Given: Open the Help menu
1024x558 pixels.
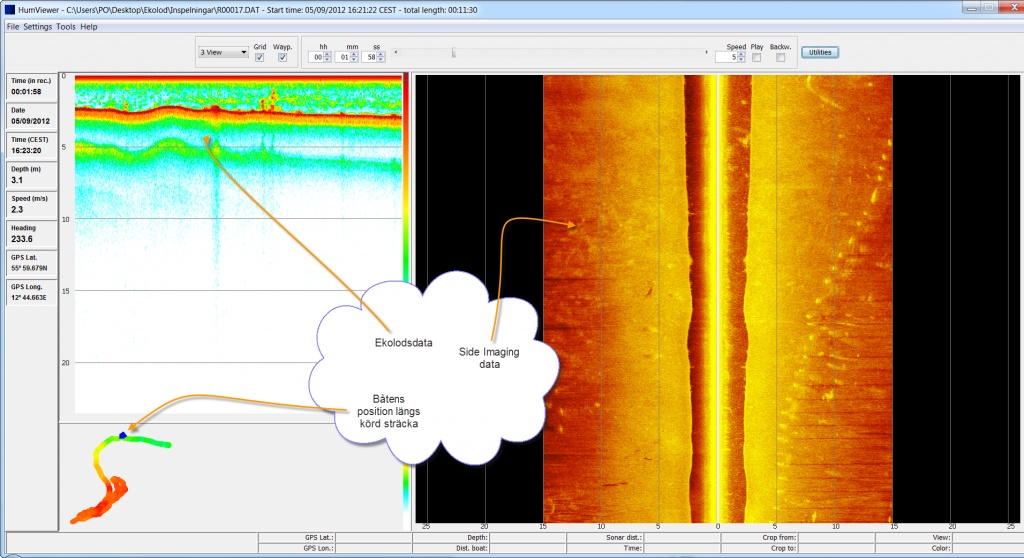Looking at the screenshot, I should coord(89,26).
